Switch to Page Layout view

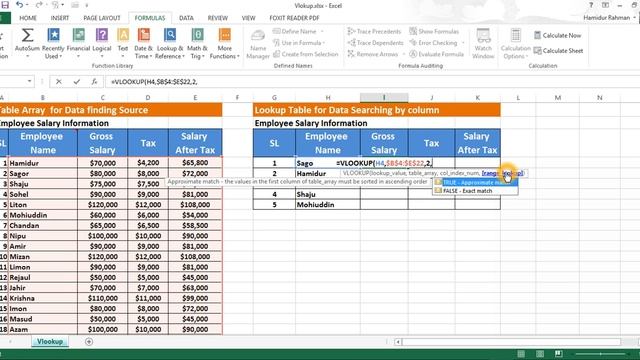pyautogui.click(x=540, y=354)
